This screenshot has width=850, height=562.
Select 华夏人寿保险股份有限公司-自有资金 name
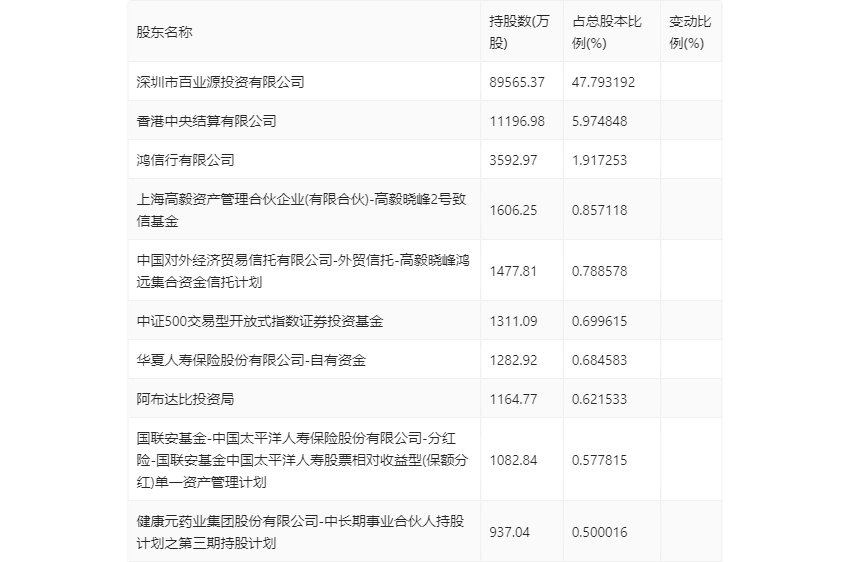251,360
